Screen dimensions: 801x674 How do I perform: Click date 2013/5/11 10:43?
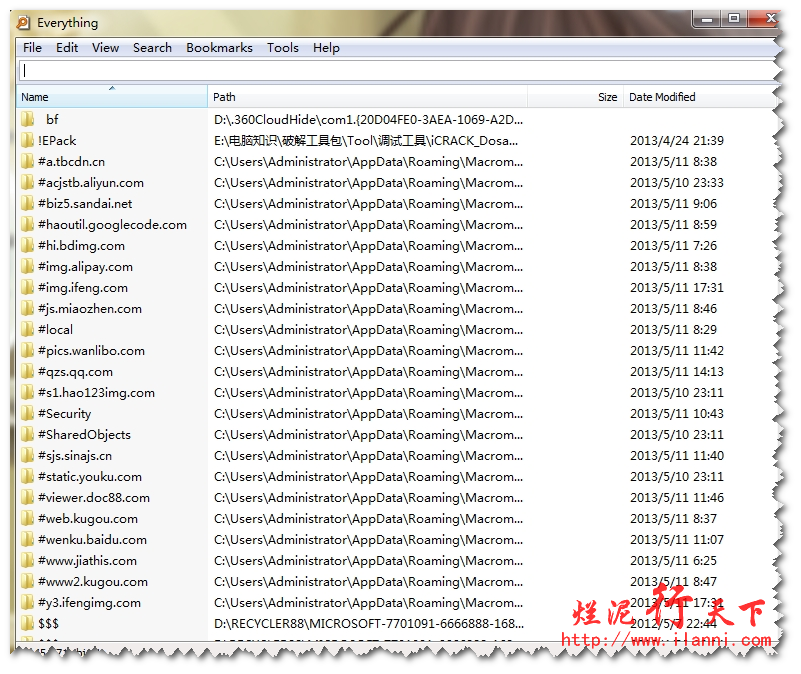click(677, 413)
